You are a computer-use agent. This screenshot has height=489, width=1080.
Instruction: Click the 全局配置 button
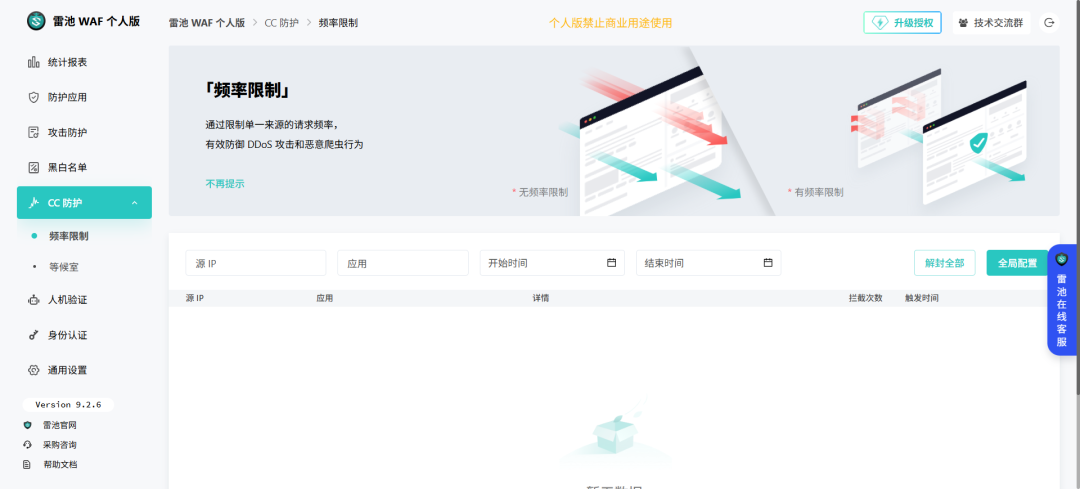point(1017,263)
